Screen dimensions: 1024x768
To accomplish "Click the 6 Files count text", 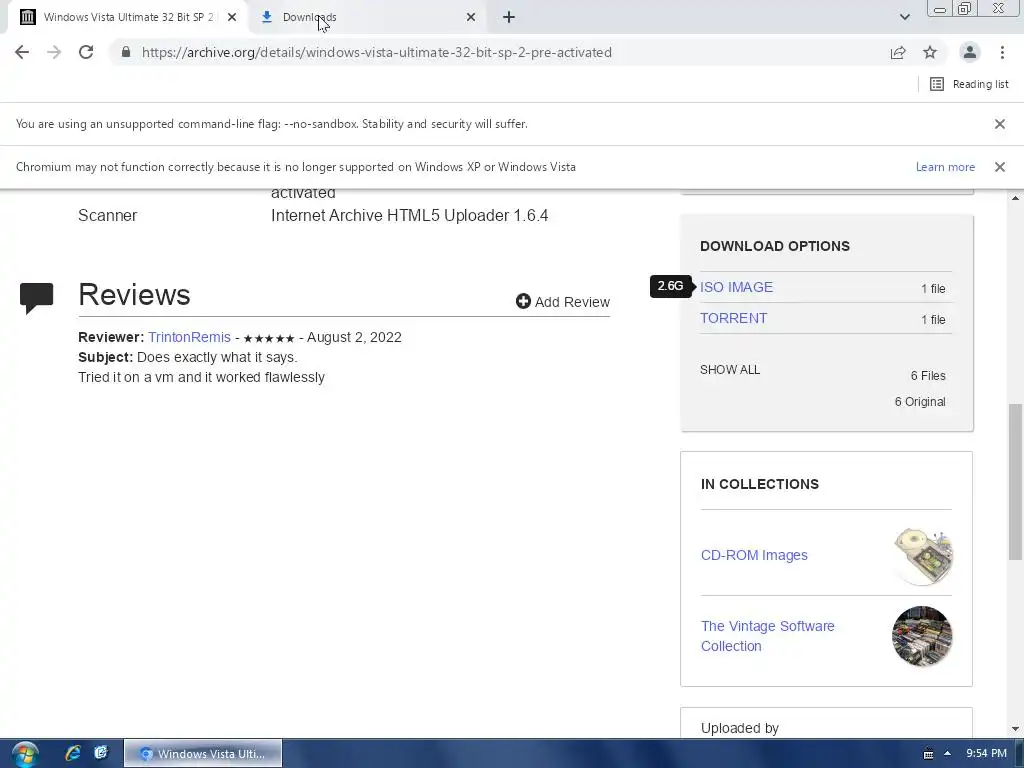I will [x=928, y=376].
